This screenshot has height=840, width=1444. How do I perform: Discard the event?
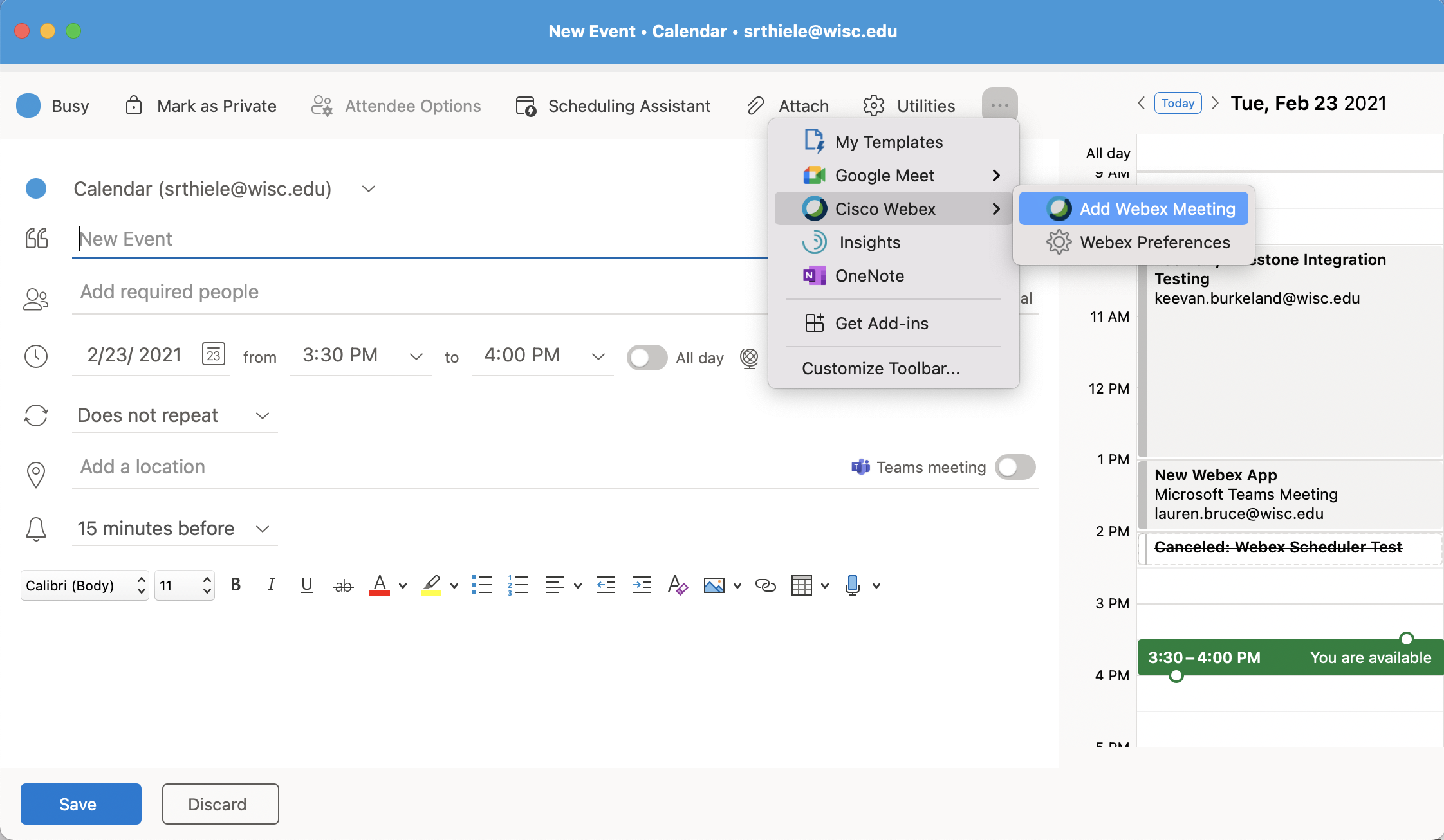(x=220, y=804)
